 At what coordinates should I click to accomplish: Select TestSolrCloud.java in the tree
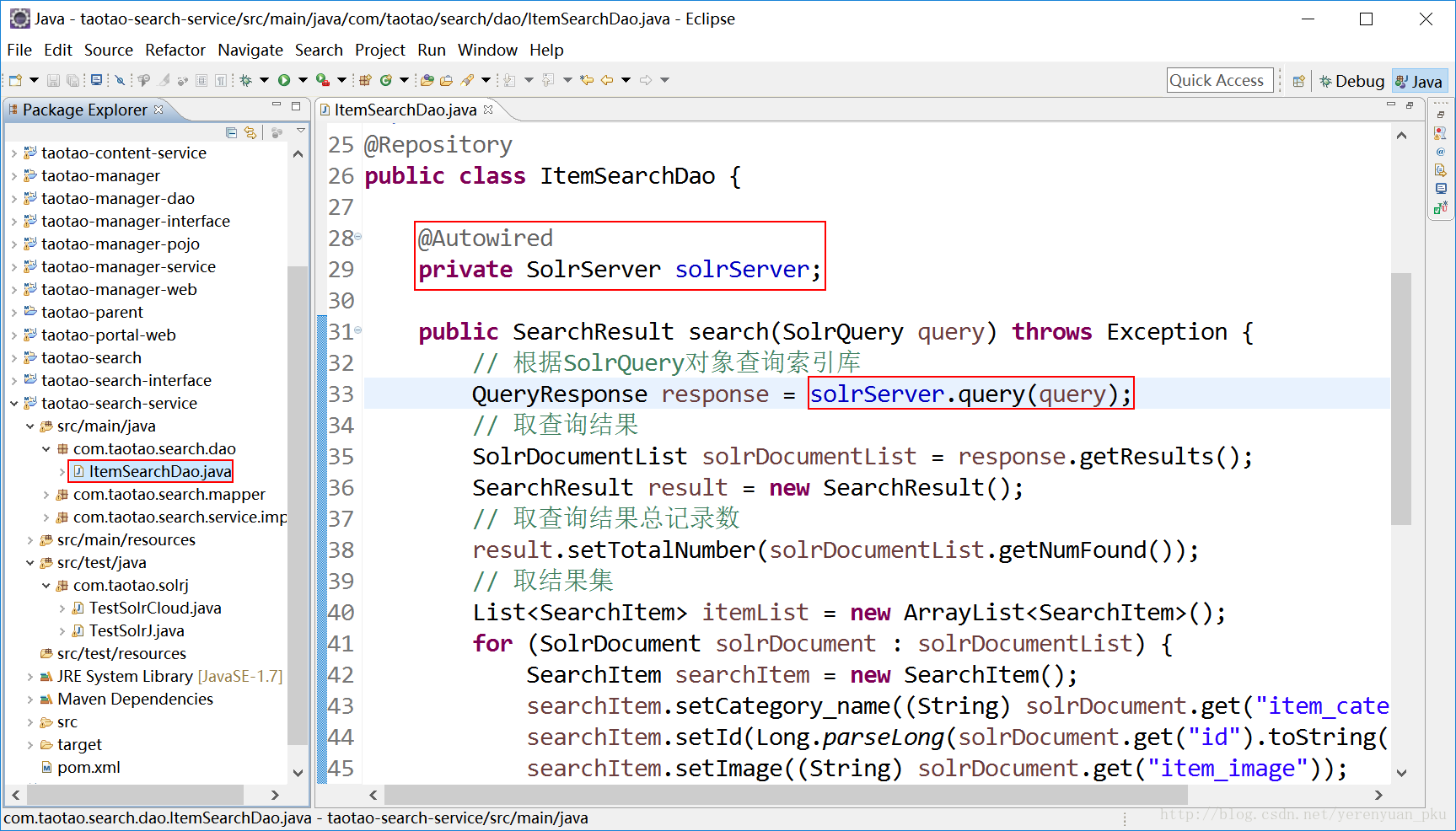click(155, 609)
